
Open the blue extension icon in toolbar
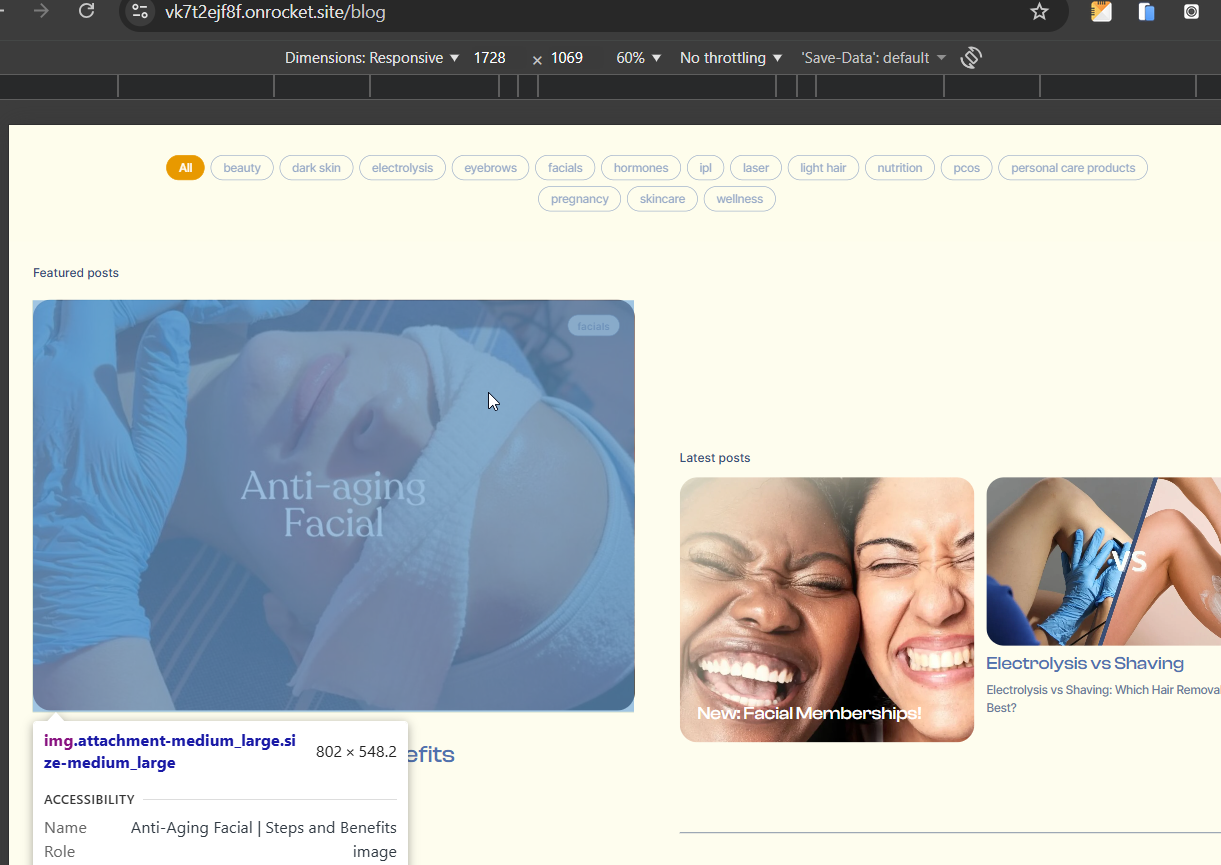click(1146, 12)
